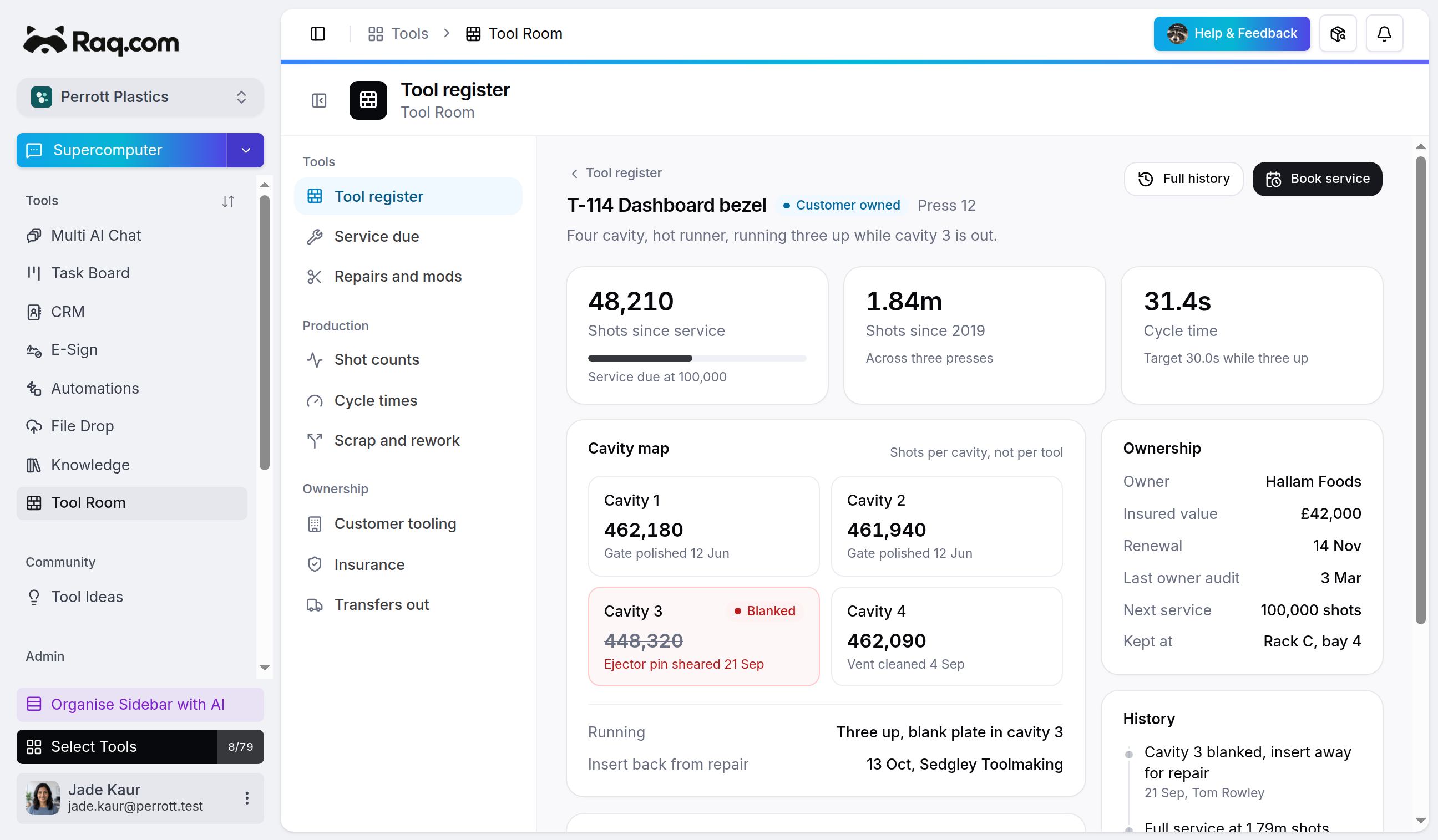This screenshot has height=840, width=1438.
Task: Open Multi AI Chat tool
Action: pyautogui.click(x=132, y=236)
